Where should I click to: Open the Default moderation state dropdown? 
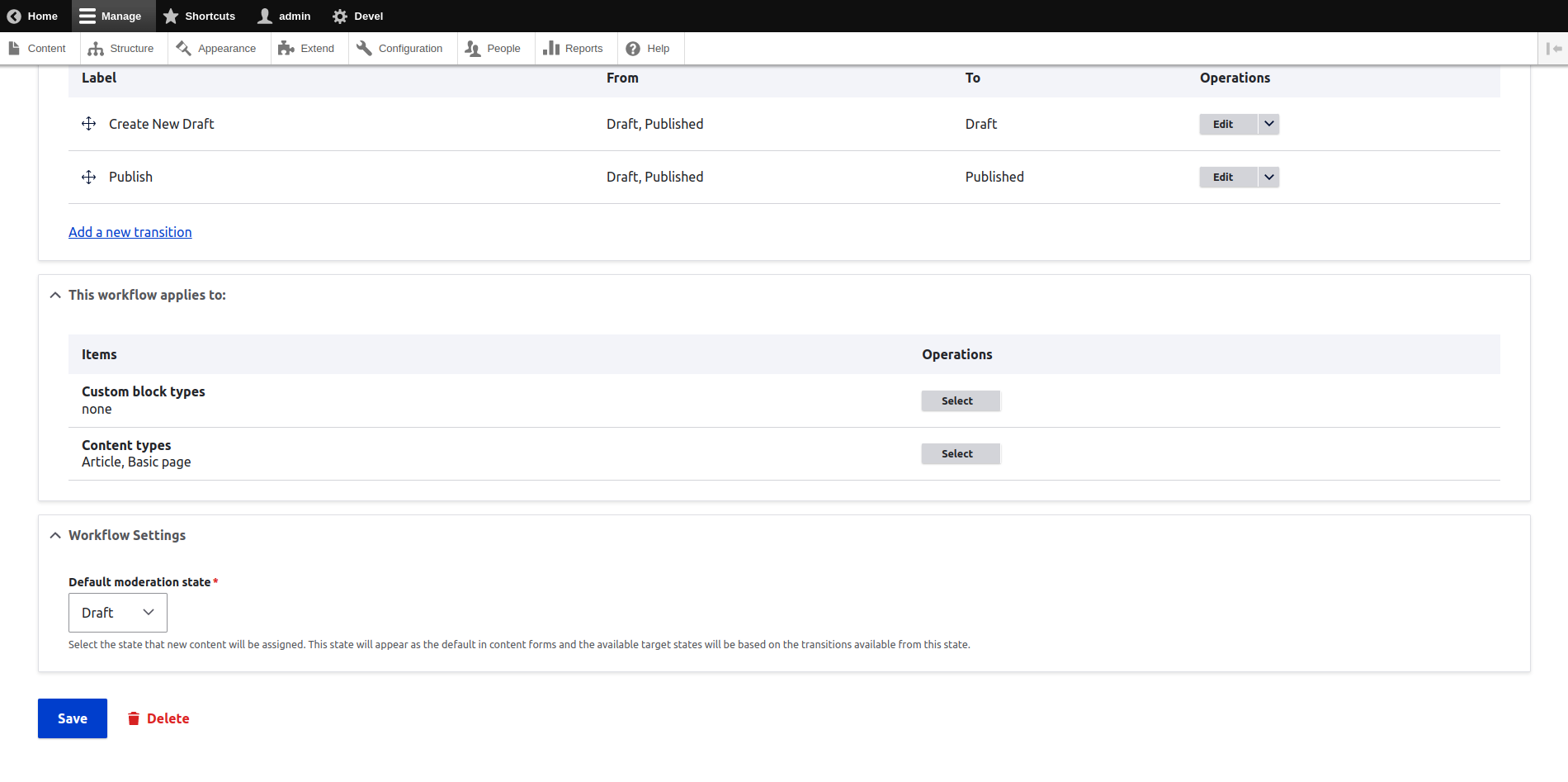click(x=117, y=612)
